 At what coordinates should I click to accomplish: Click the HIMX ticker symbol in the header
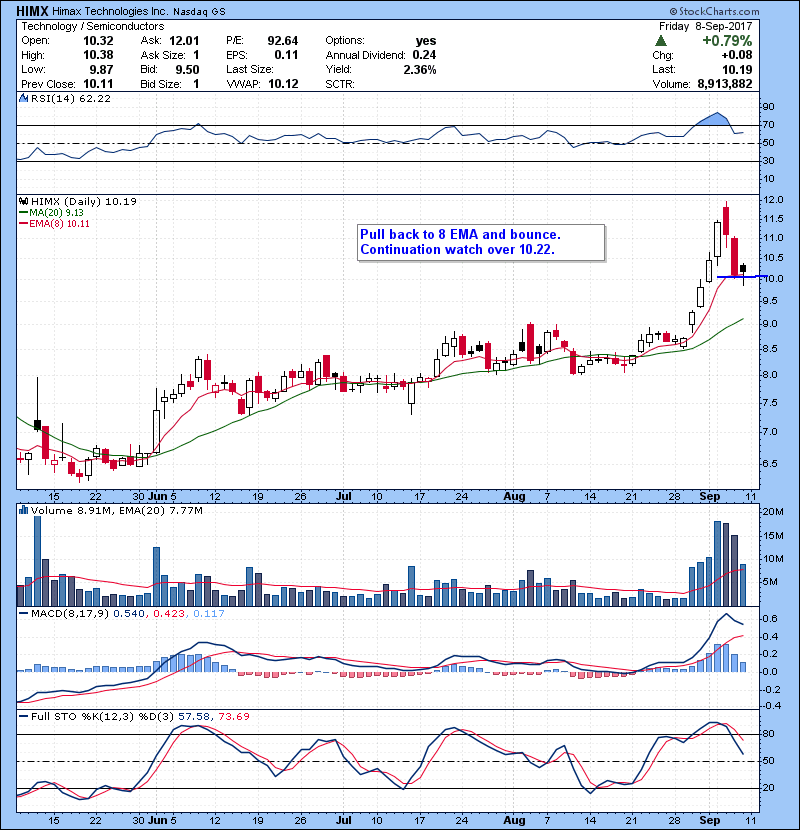click(33, 11)
